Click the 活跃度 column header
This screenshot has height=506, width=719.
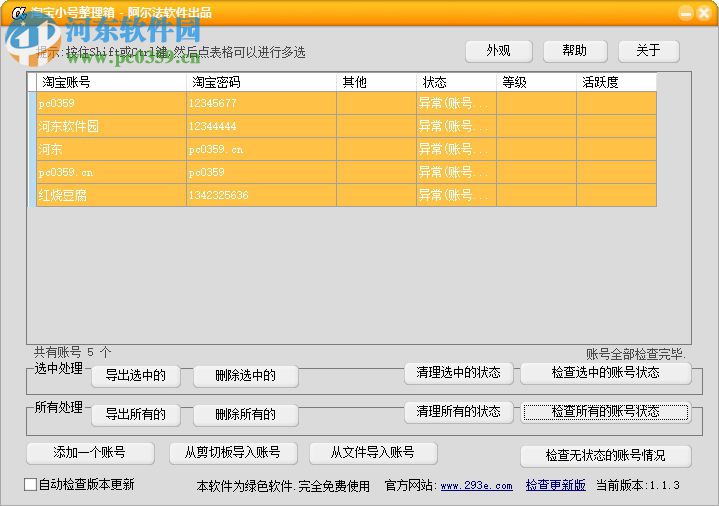(x=616, y=82)
